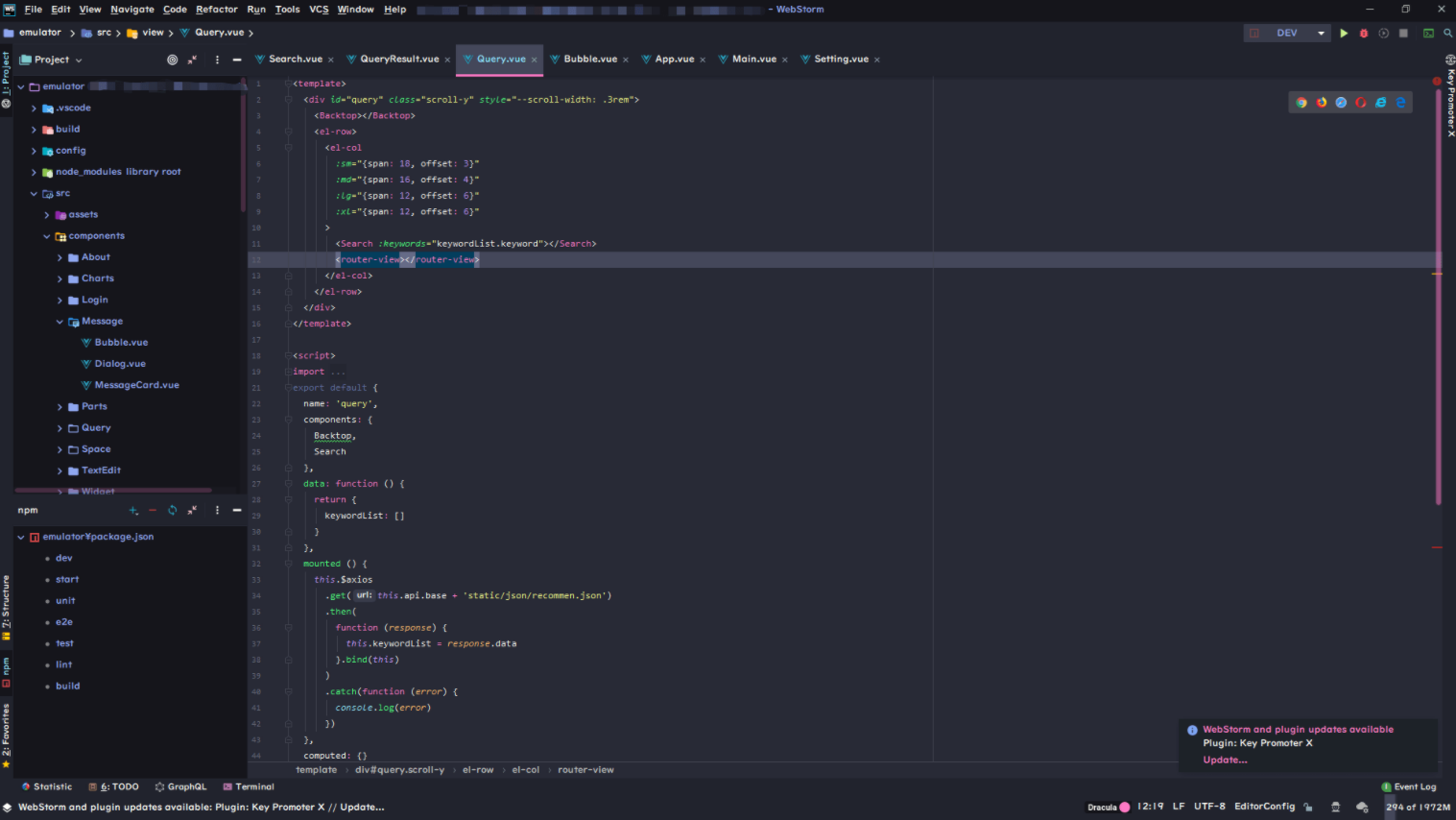Screen dimensions: 1456x820
Task: Expand the node_modules library root folder
Action: click(x=34, y=173)
